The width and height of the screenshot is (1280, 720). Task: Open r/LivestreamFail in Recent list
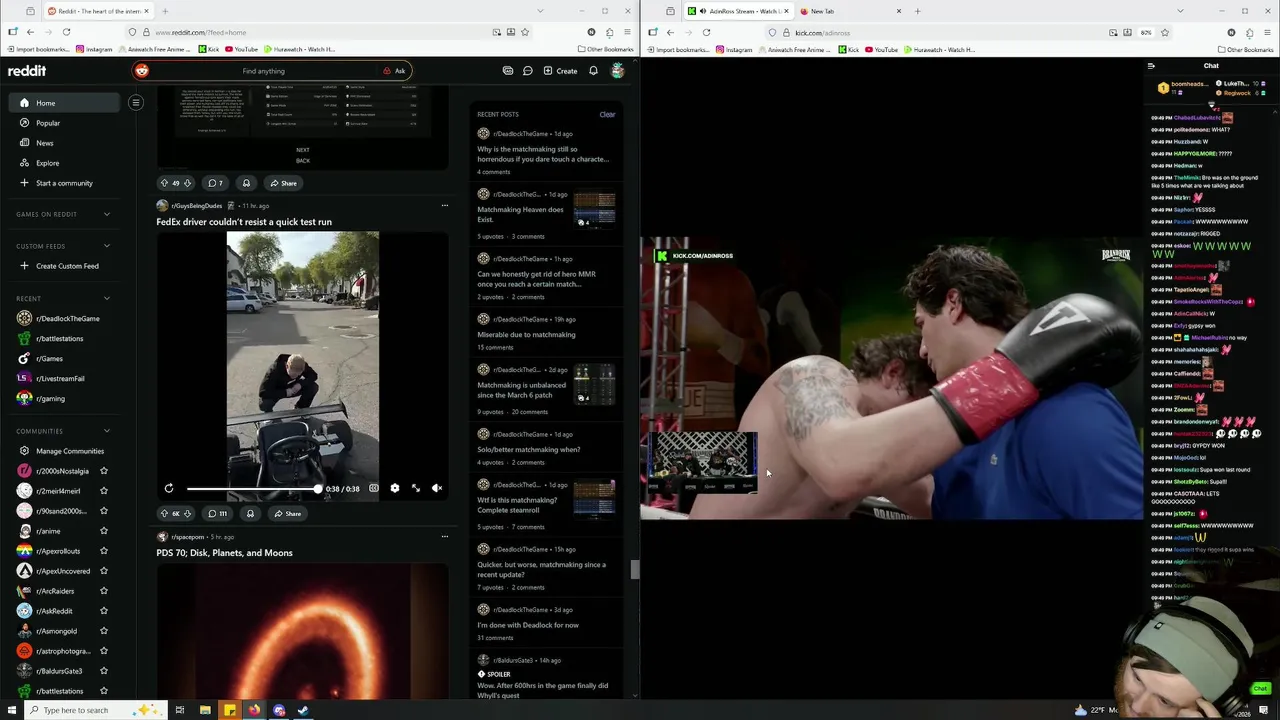click(64, 378)
